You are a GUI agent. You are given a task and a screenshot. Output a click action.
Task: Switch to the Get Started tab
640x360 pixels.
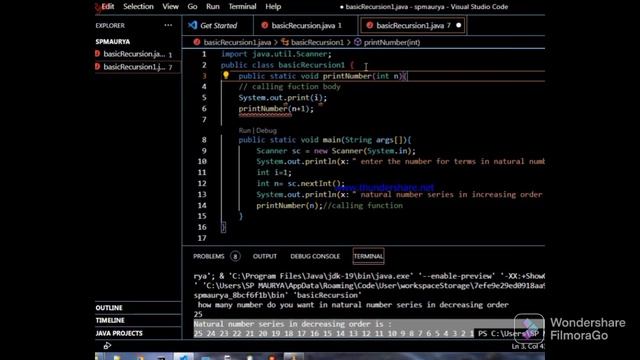(218, 25)
